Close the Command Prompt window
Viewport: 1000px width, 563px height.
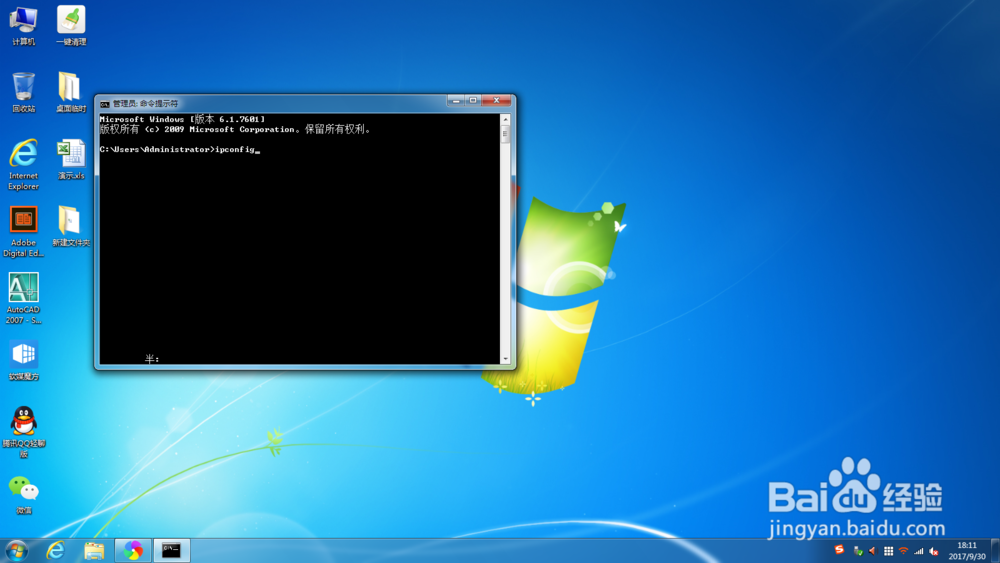[496, 101]
